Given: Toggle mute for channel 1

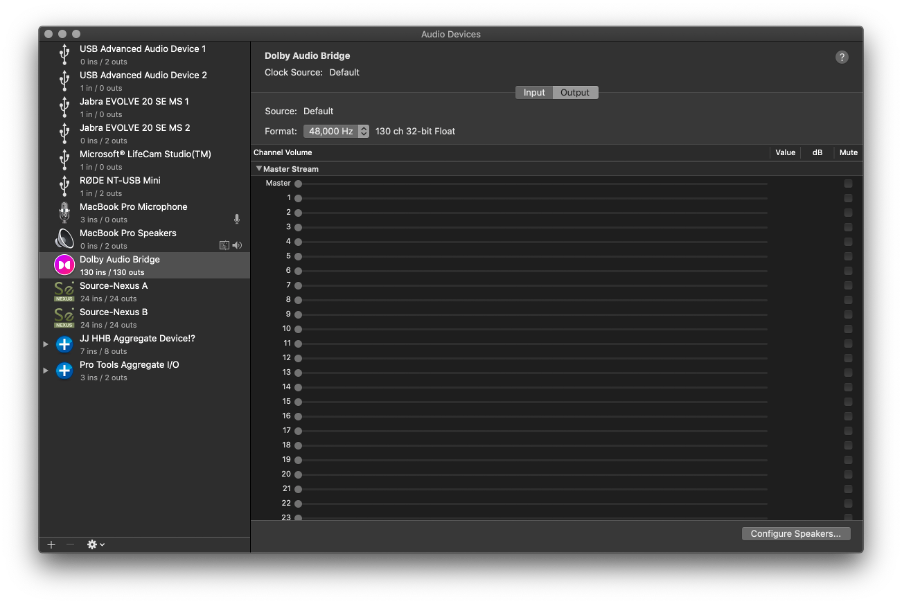Looking at the screenshot, I should pyautogui.click(x=848, y=198).
